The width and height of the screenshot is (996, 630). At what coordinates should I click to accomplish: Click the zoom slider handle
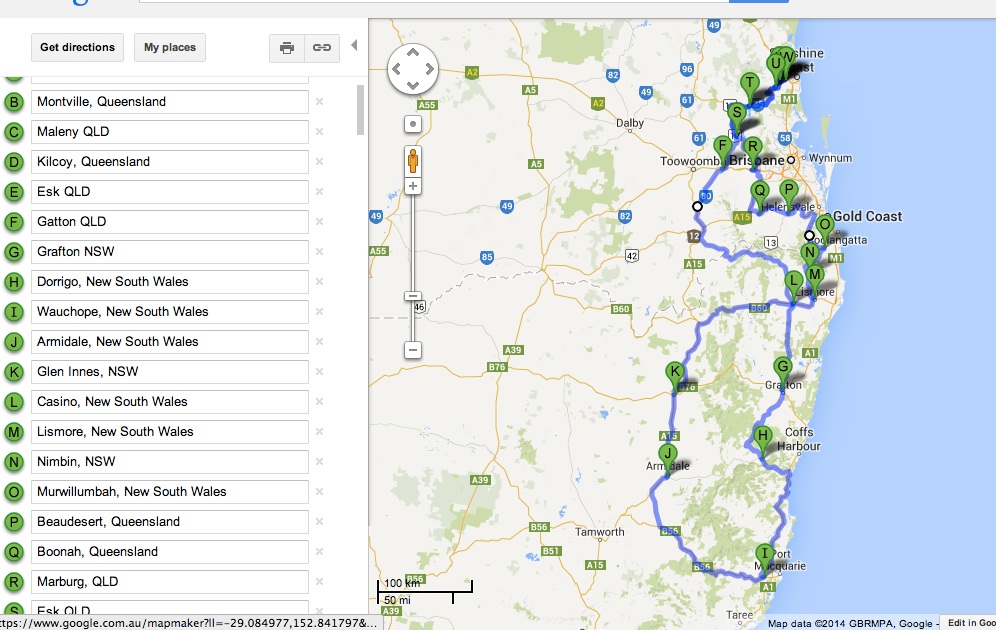coord(413,296)
